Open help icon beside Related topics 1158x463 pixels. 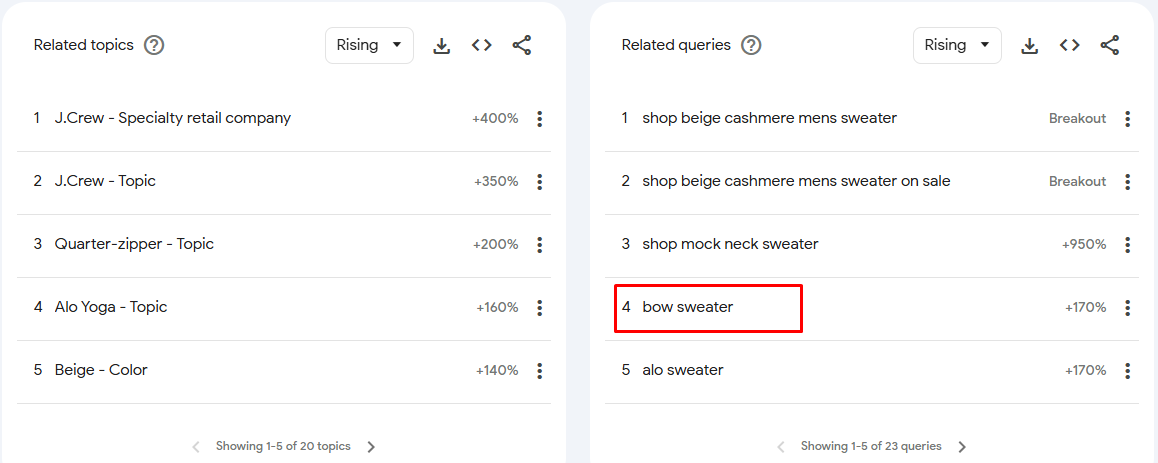pos(154,45)
